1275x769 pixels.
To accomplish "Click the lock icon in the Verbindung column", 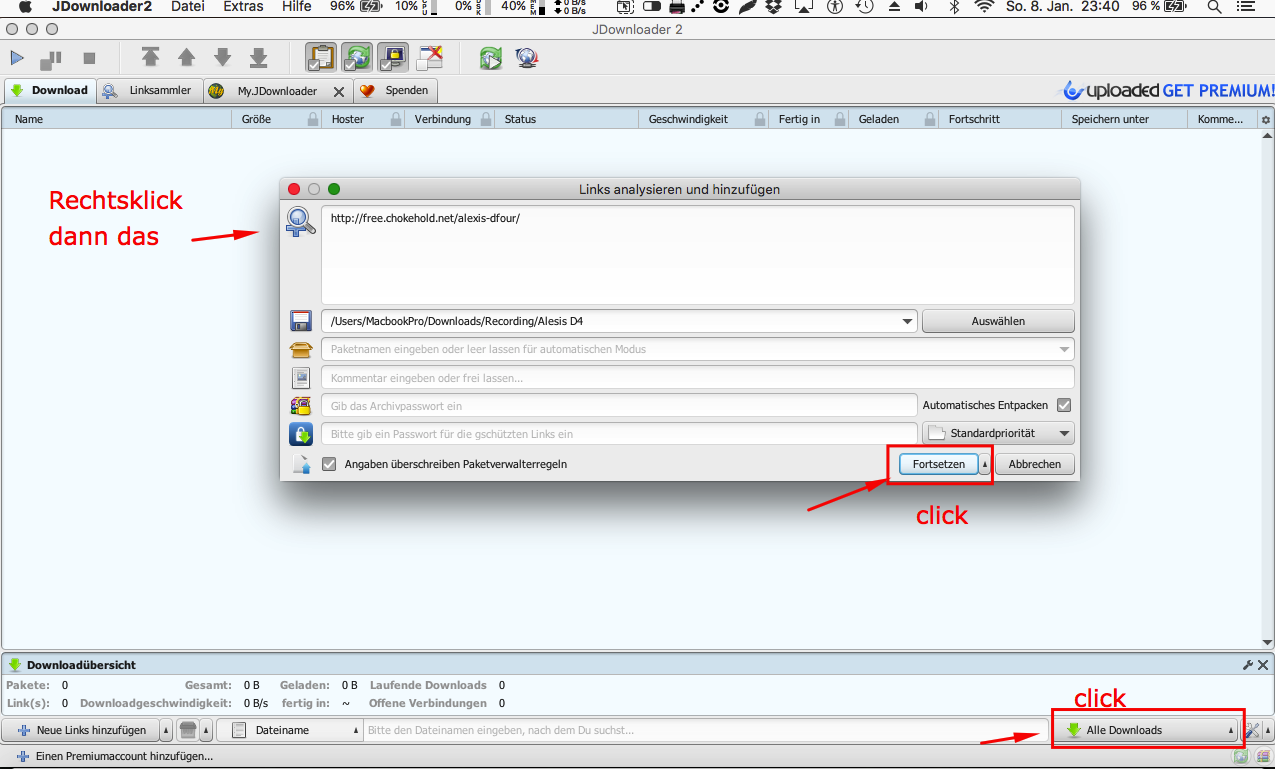I will [486, 119].
